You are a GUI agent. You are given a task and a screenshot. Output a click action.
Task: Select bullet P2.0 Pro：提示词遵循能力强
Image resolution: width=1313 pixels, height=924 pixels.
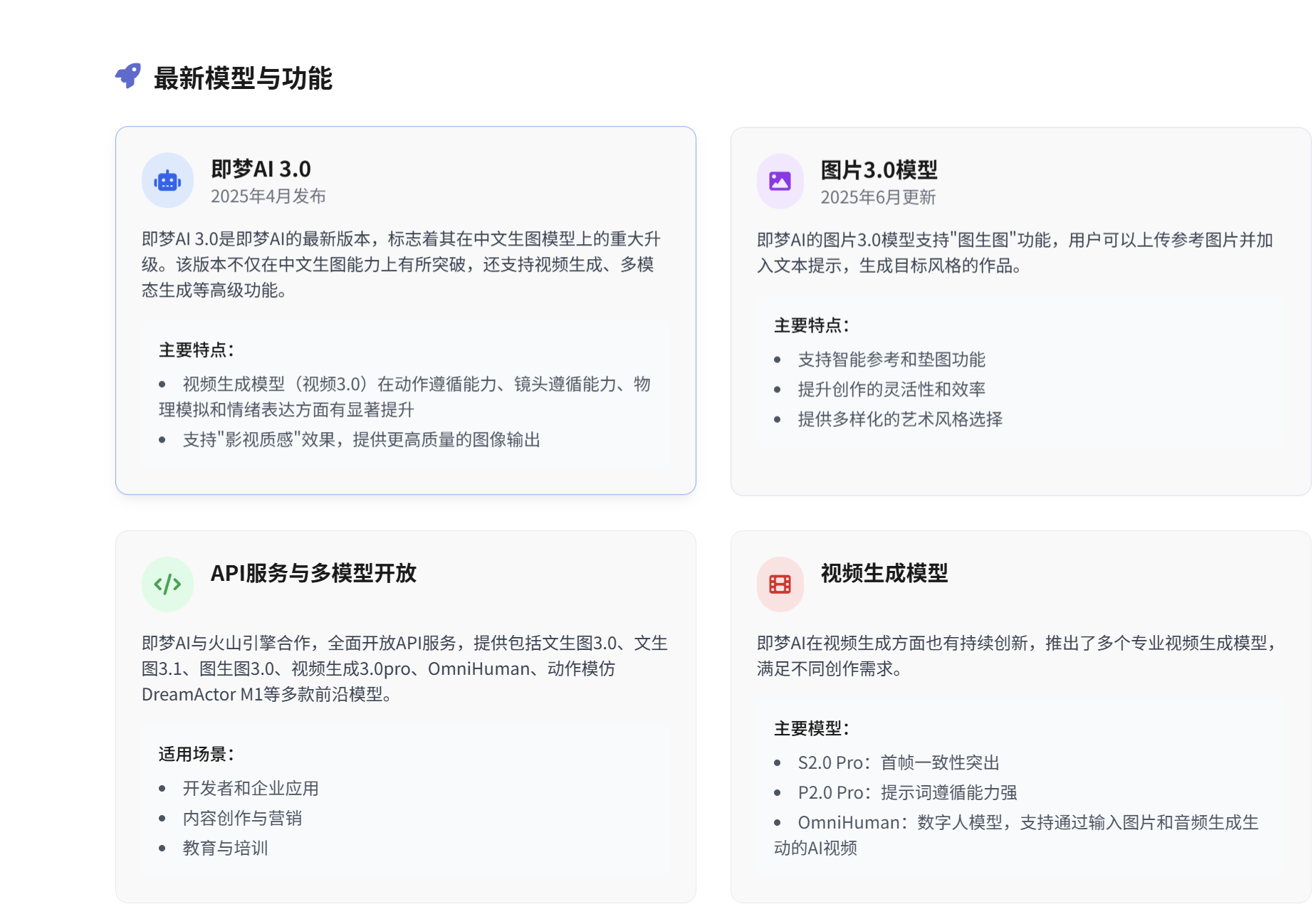coord(907,793)
